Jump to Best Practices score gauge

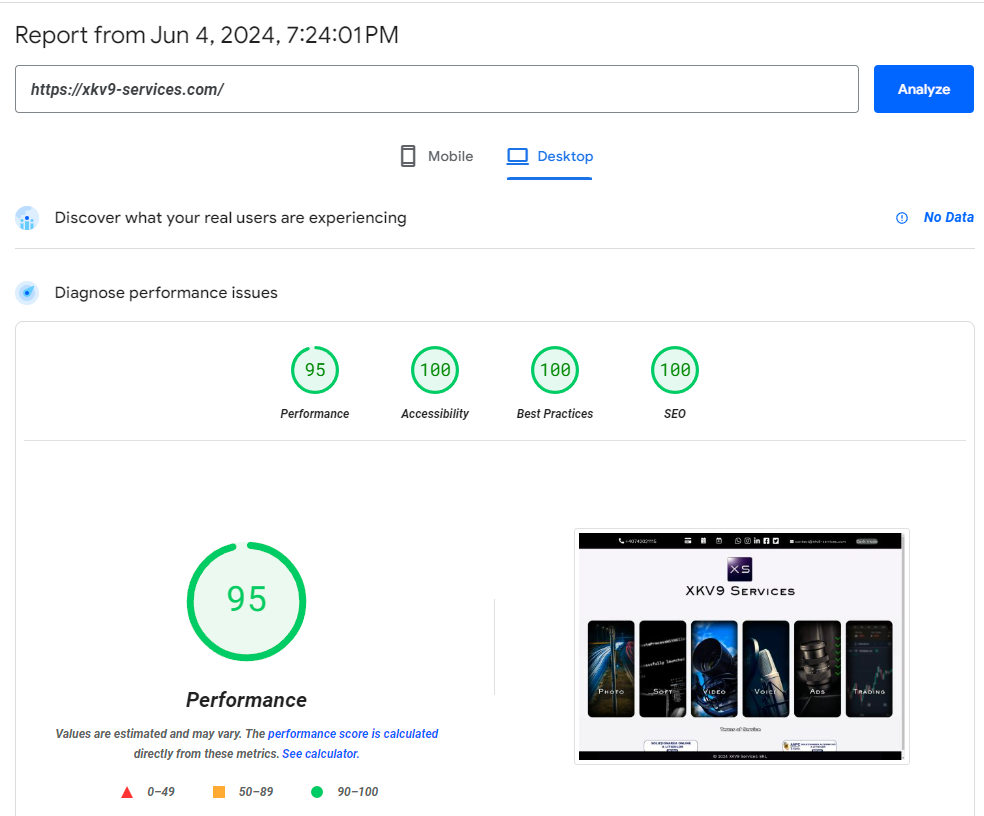point(555,370)
